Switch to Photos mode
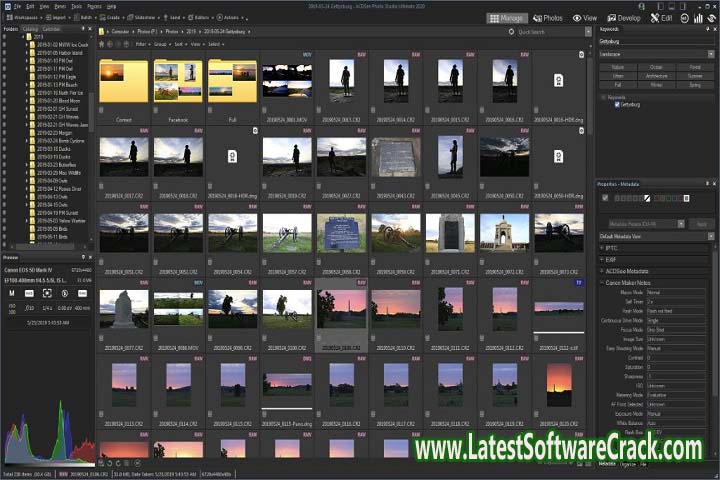 click(548, 18)
